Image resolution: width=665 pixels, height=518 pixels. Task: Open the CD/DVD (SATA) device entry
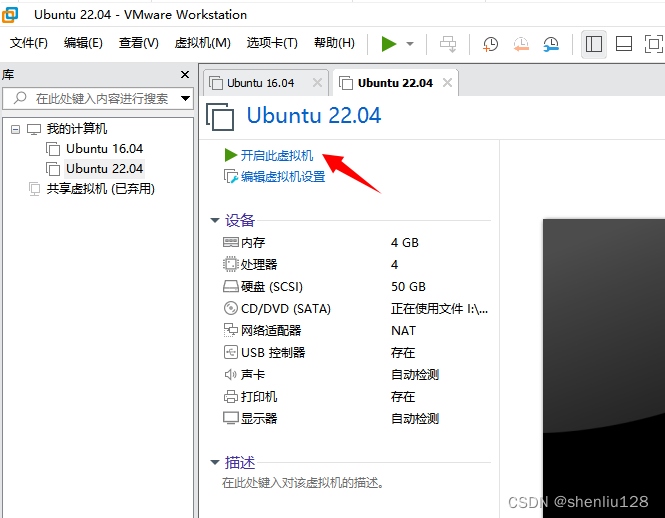coord(286,309)
